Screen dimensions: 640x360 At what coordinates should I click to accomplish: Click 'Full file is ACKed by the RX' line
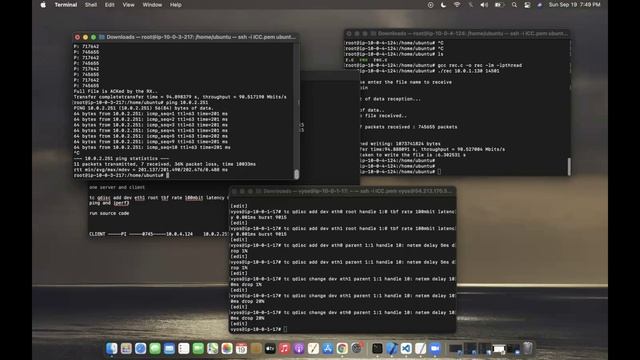[116, 91]
